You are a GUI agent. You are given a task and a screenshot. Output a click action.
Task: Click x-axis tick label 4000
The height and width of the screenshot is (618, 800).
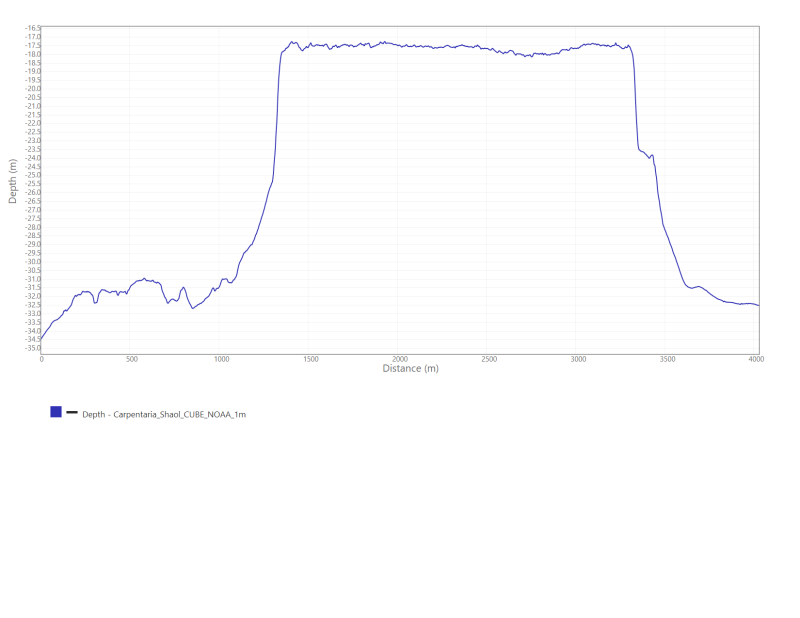[x=756, y=359]
